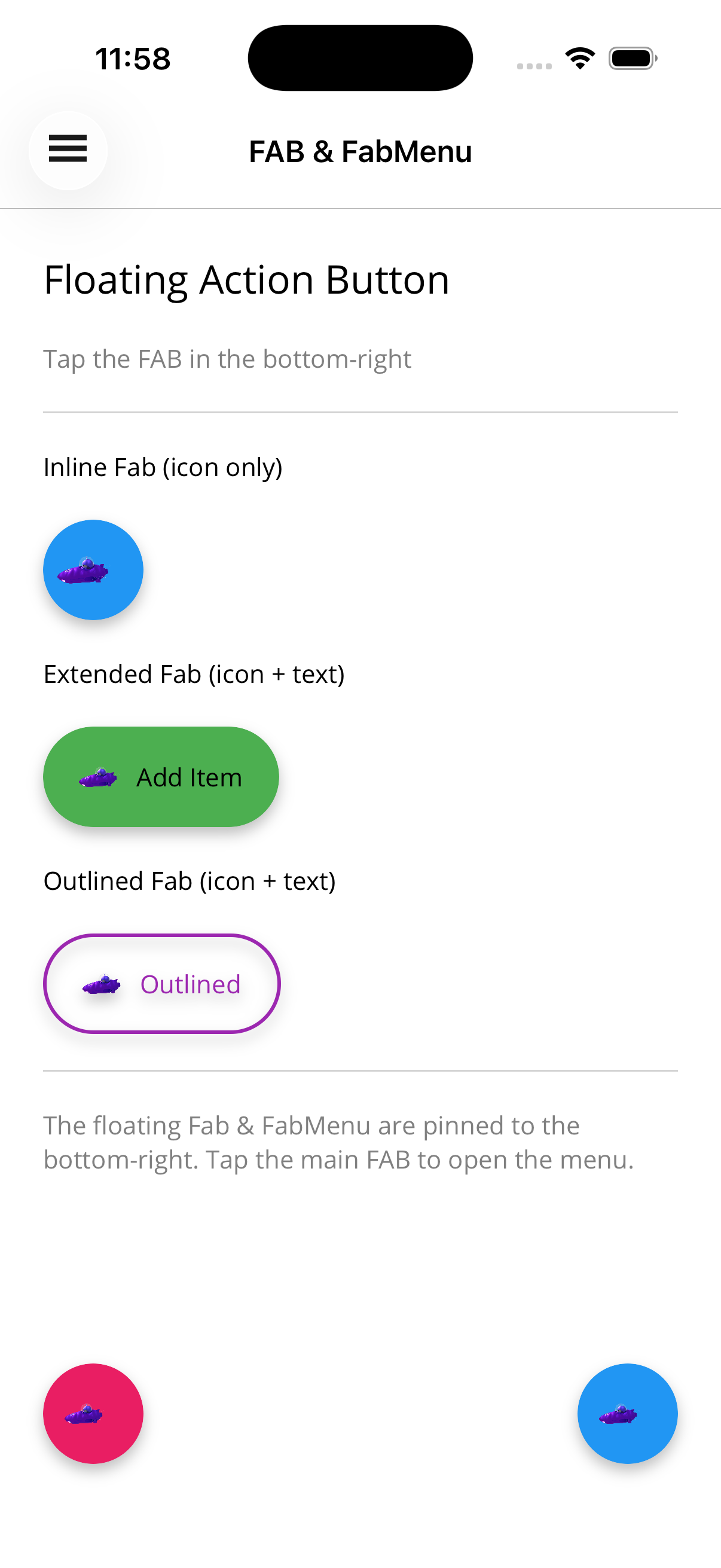This screenshot has height=1568, width=721.
Task: Click the purple Outlined button
Action: (161, 983)
